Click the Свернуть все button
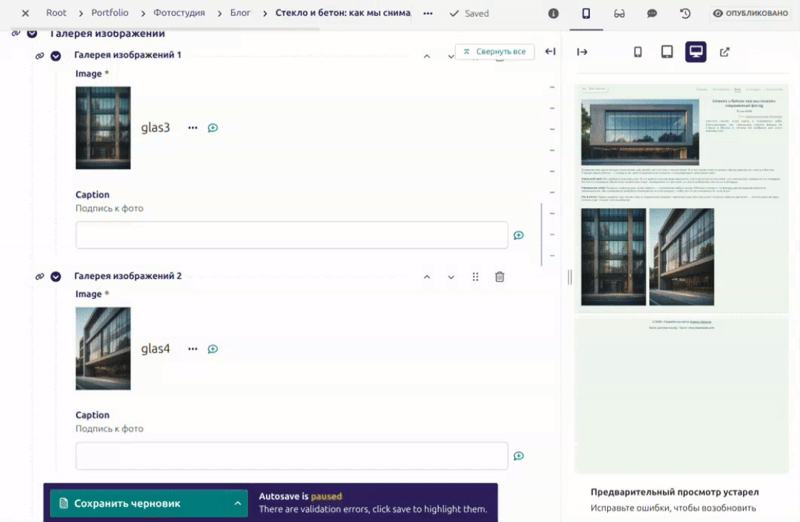This screenshot has height=522, width=800. pos(494,52)
